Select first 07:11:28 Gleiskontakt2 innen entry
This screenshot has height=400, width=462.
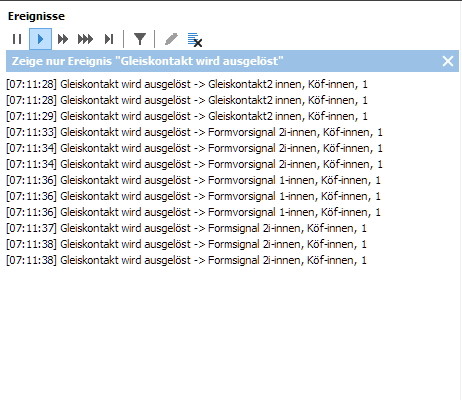(x=187, y=84)
